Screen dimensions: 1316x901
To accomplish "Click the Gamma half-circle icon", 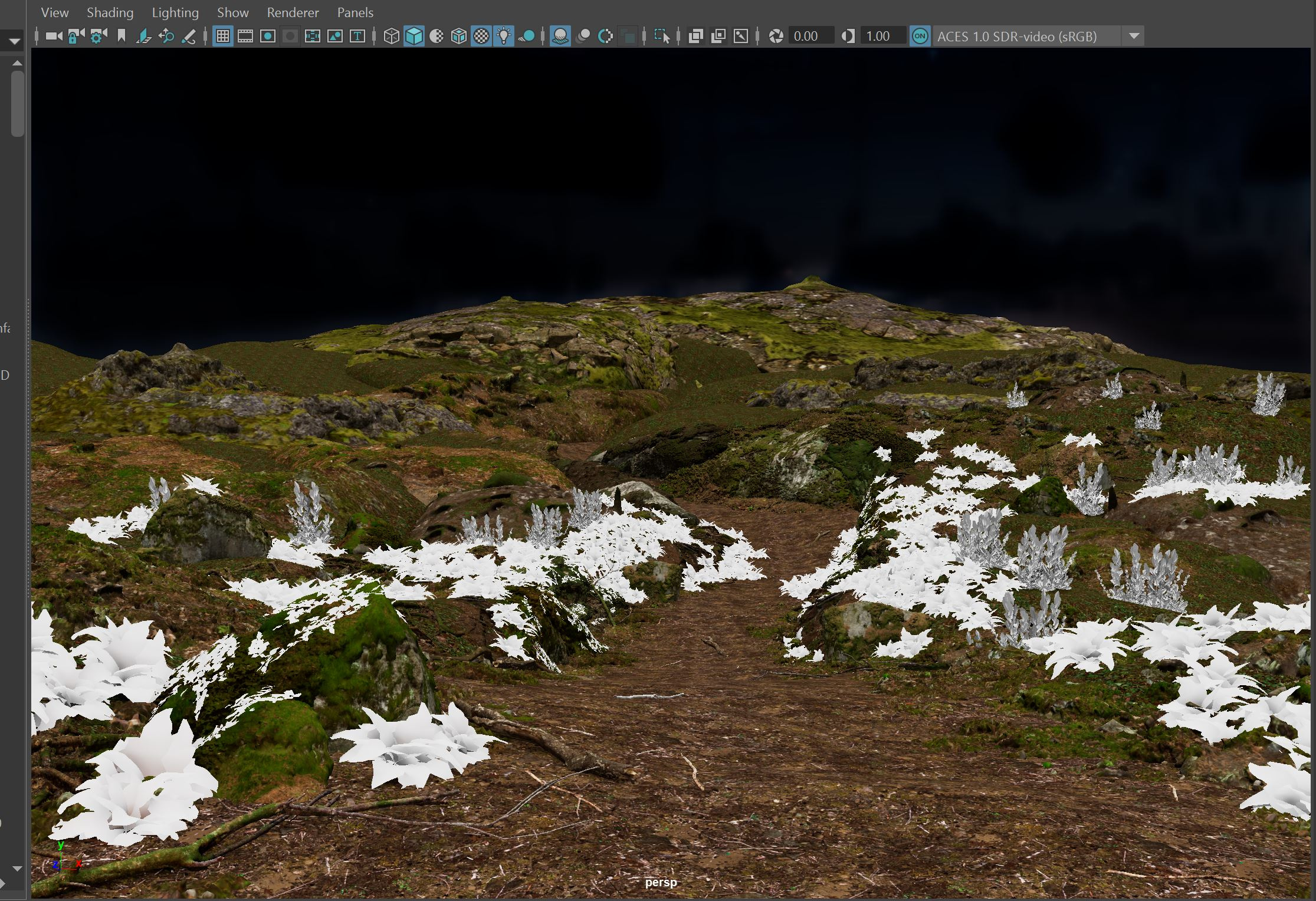I will click(848, 37).
